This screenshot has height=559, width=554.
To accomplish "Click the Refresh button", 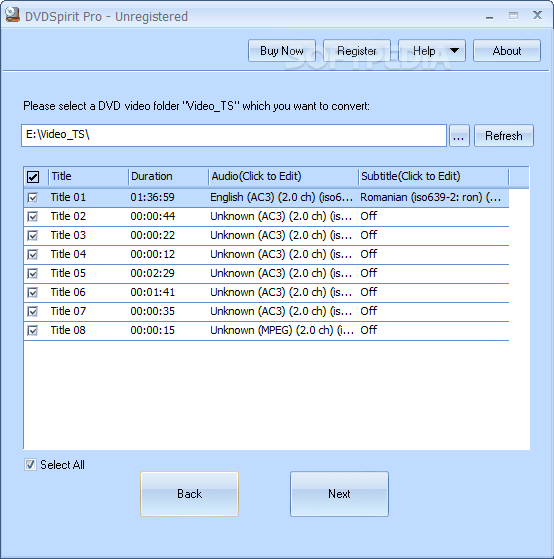I will 504,135.
